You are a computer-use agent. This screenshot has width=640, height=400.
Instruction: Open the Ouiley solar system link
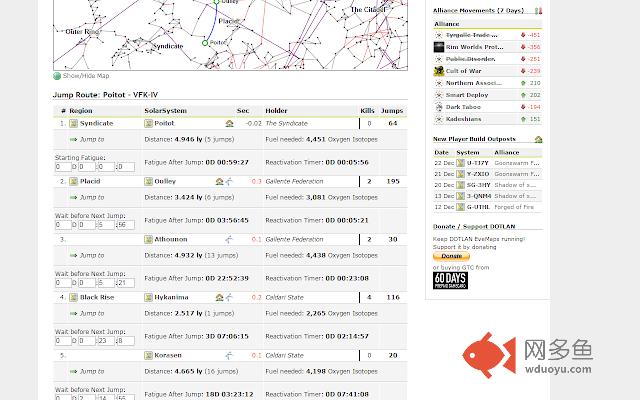coord(165,181)
